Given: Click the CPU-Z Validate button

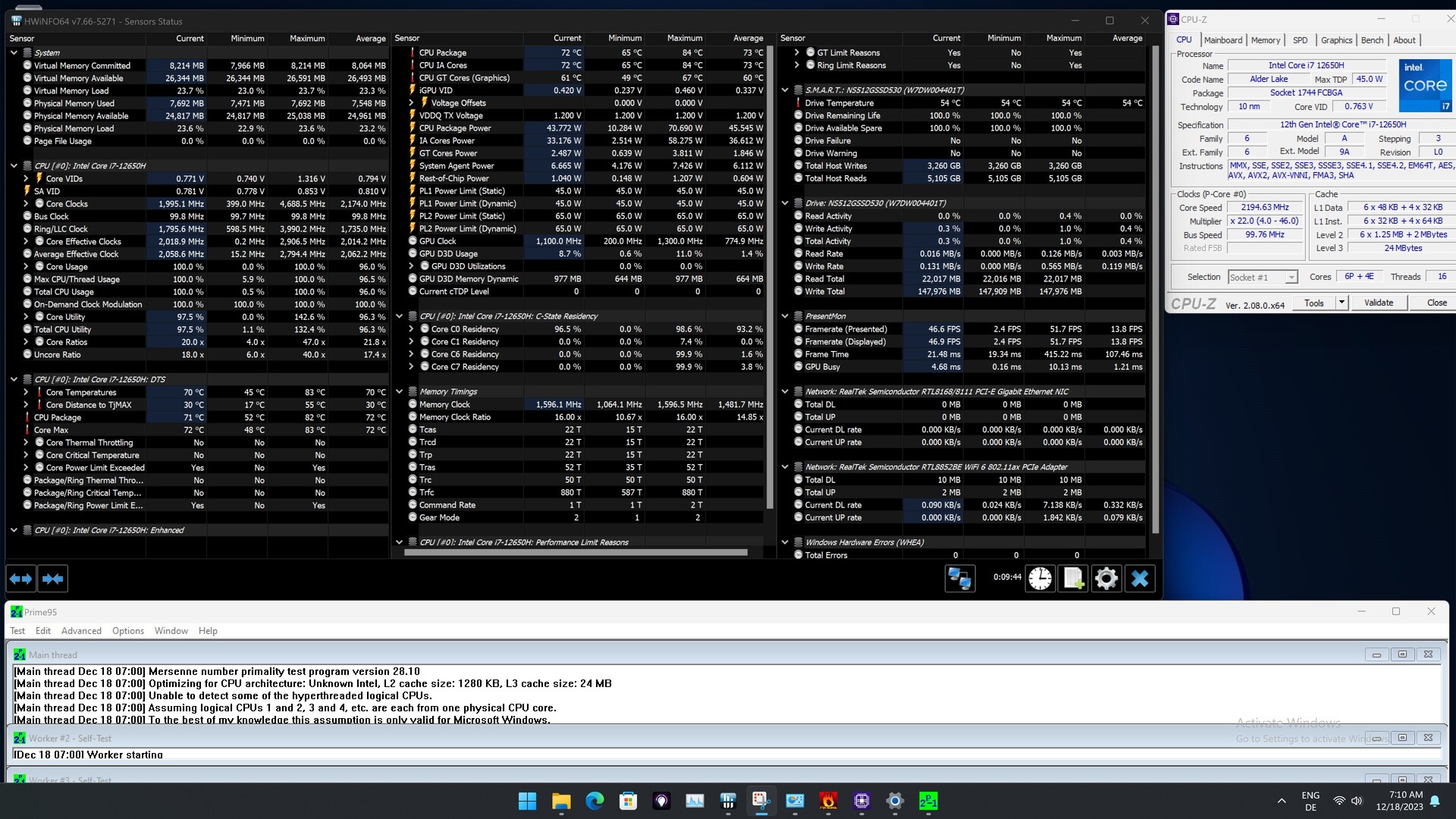Looking at the screenshot, I should point(1378,303).
